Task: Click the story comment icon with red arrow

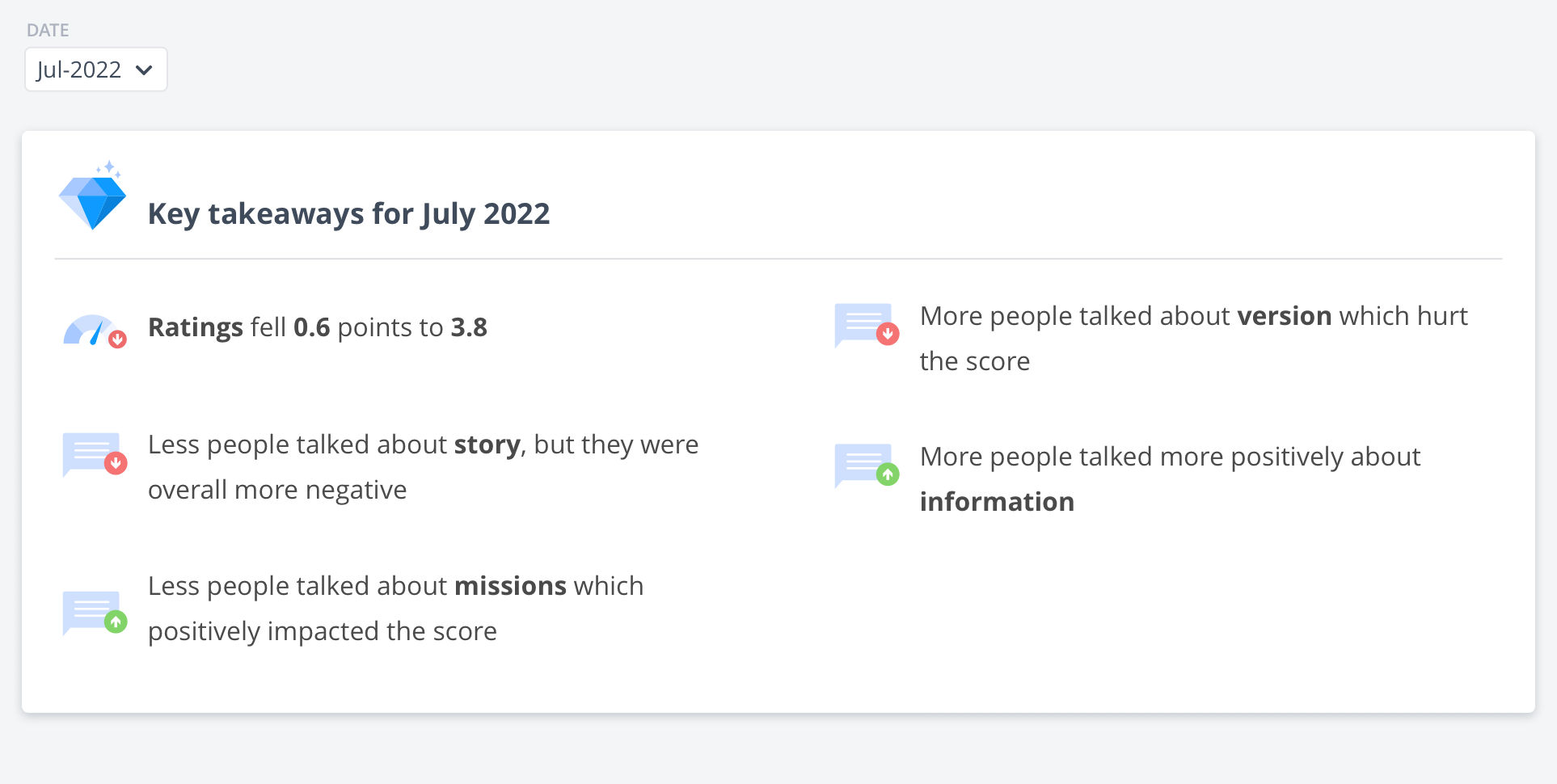Action: tap(95, 454)
